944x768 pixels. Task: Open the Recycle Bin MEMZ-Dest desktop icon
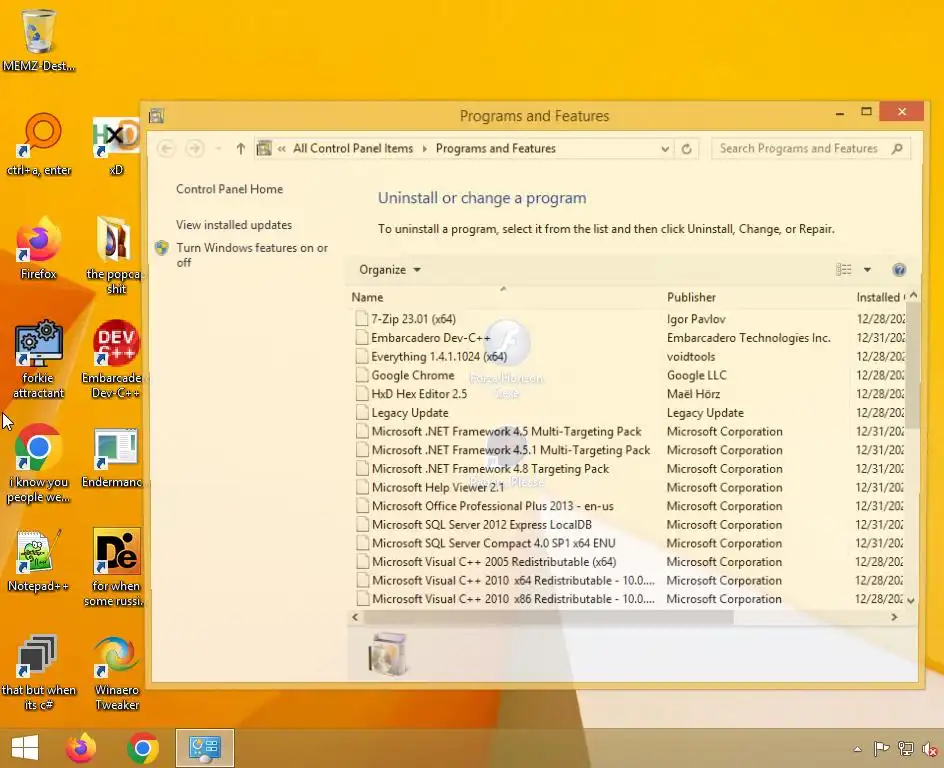click(39, 39)
